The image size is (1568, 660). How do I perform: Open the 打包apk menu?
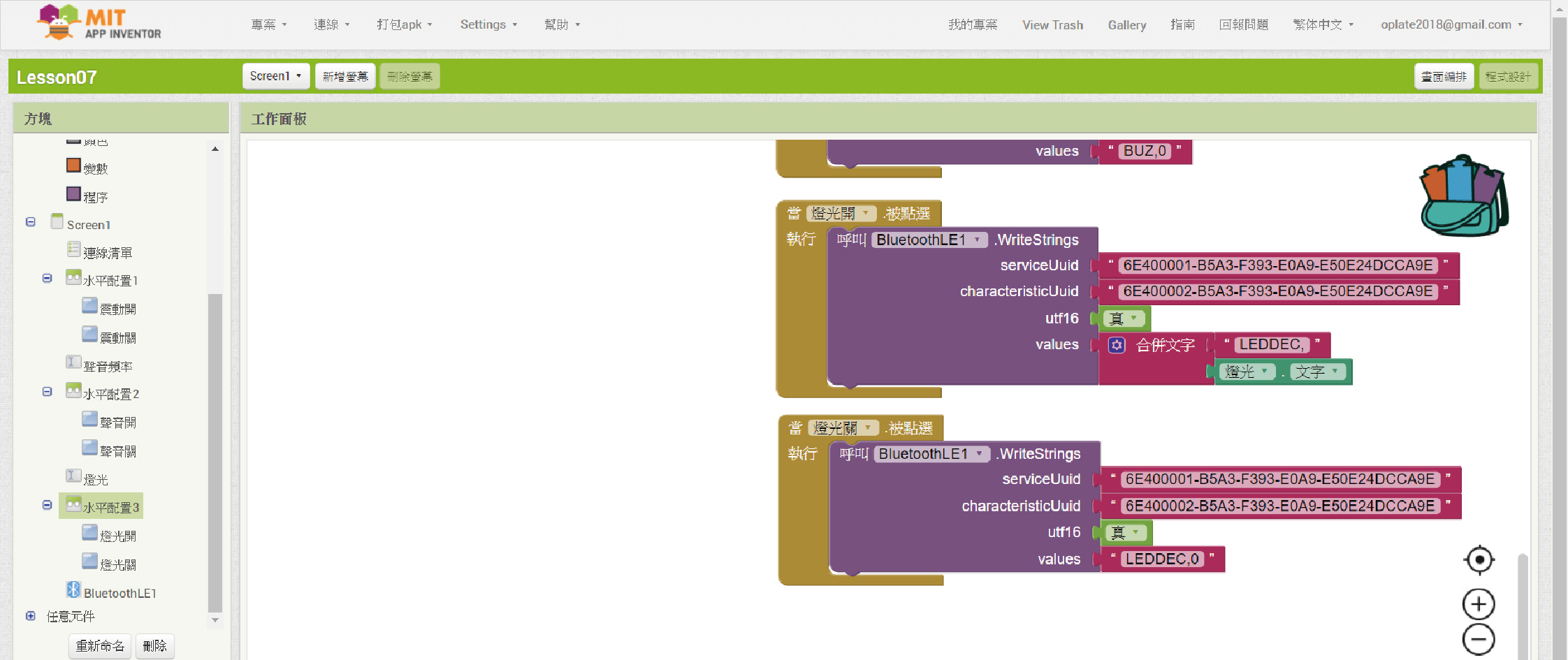[x=404, y=24]
